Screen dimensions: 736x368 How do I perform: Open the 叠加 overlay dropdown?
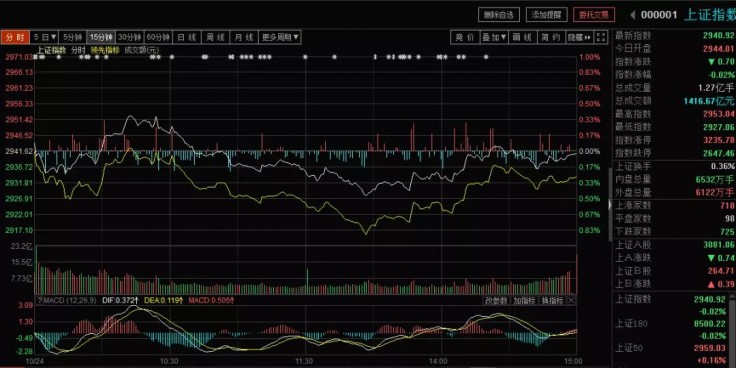[x=494, y=37]
